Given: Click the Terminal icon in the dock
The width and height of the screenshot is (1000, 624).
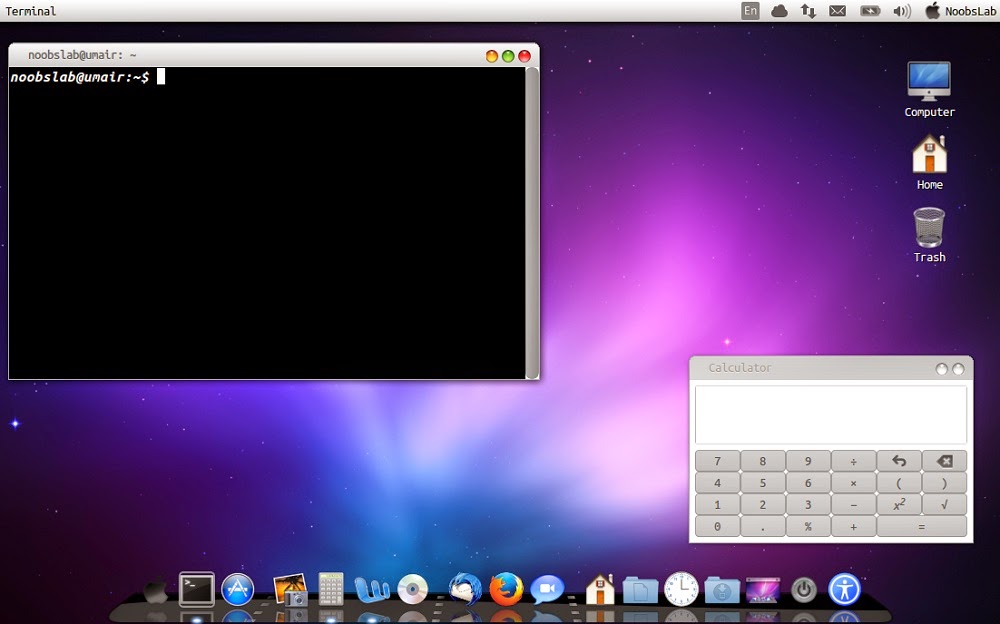Looking at the screenshot, I should [x=197, y=589].
